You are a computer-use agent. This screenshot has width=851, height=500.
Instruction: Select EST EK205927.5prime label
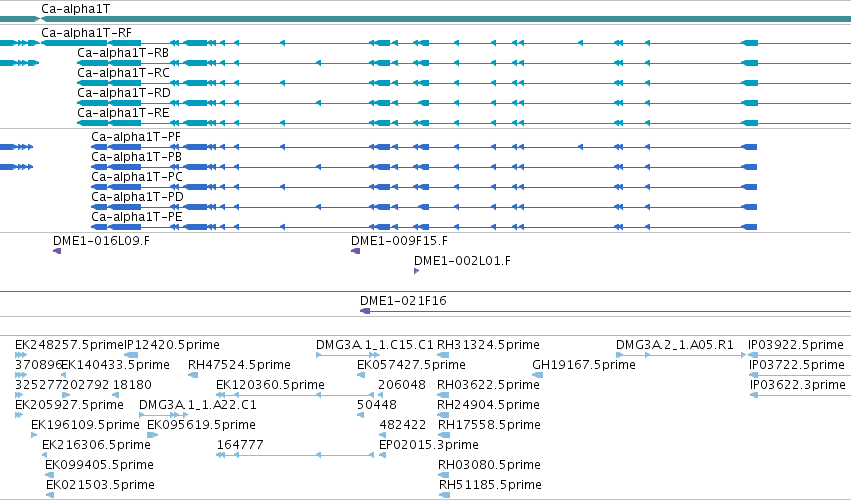pyautogui.click(x=69, y=405)
